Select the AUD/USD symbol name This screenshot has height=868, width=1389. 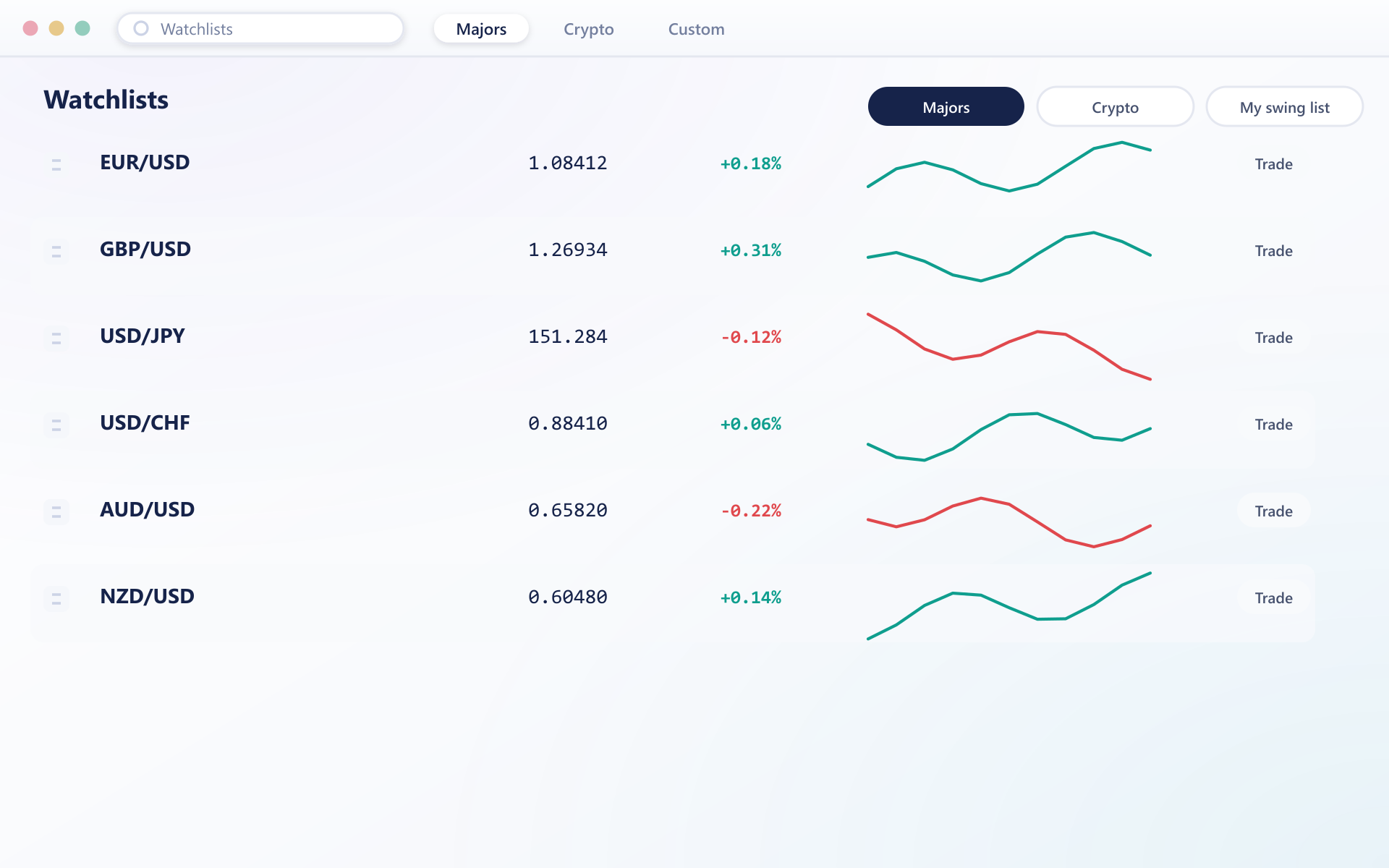tap(147, 510)
